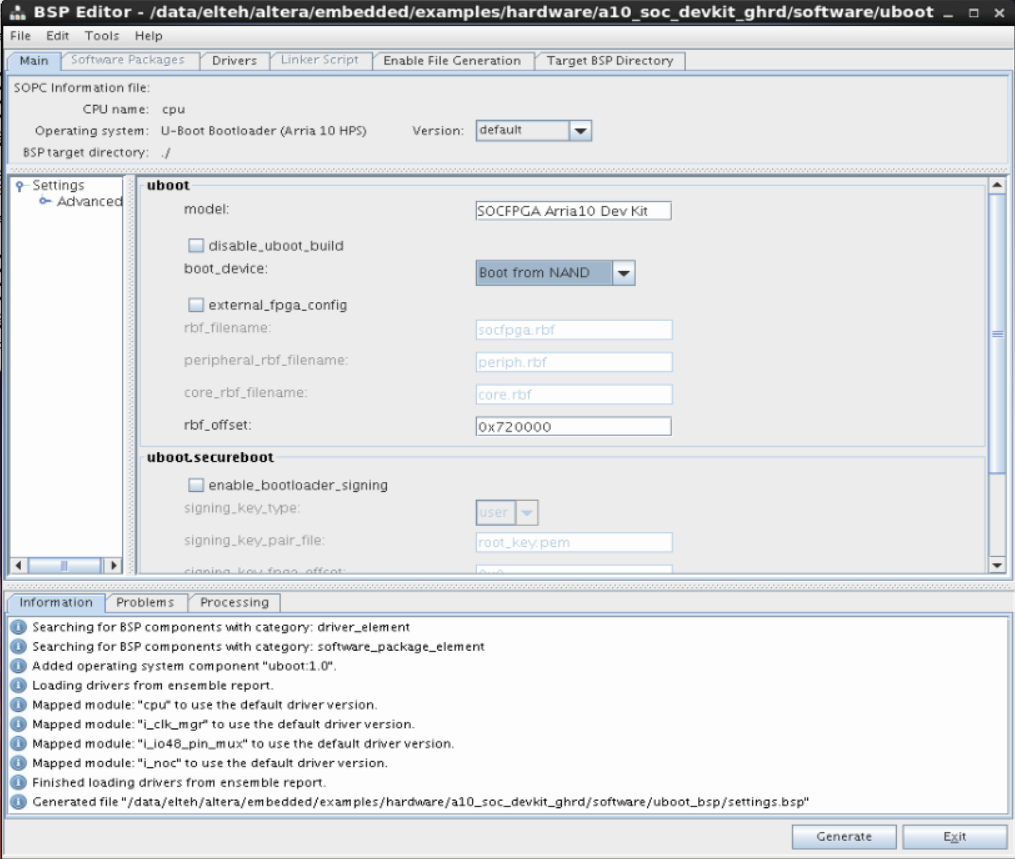Image resolution: width=1015 pixels, height=859 pixels.
Task: Switch to the Drivers tab
Action: point(234,61)
